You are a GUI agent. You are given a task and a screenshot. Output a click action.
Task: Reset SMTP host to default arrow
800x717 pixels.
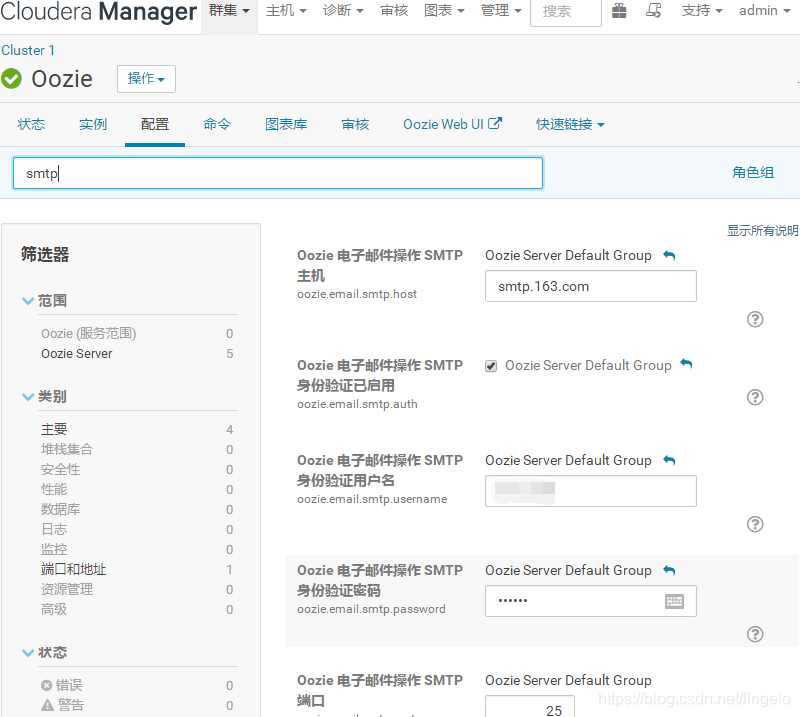click(669, 255)
